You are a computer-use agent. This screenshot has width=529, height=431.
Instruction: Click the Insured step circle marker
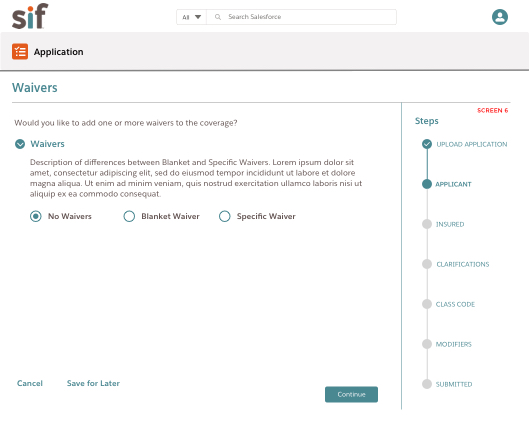tap(427, 224)
